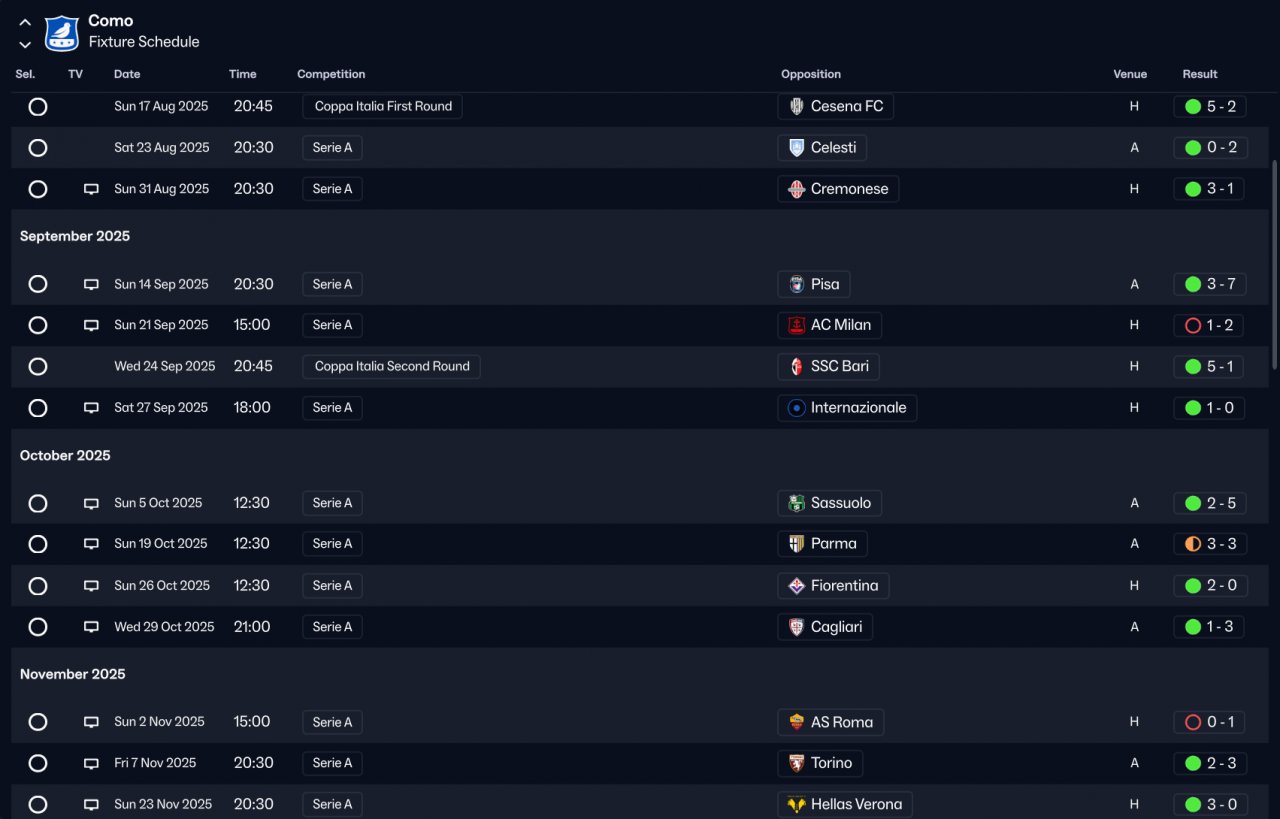Click the Fiorentina club crest icon

(x=797, y=586)
